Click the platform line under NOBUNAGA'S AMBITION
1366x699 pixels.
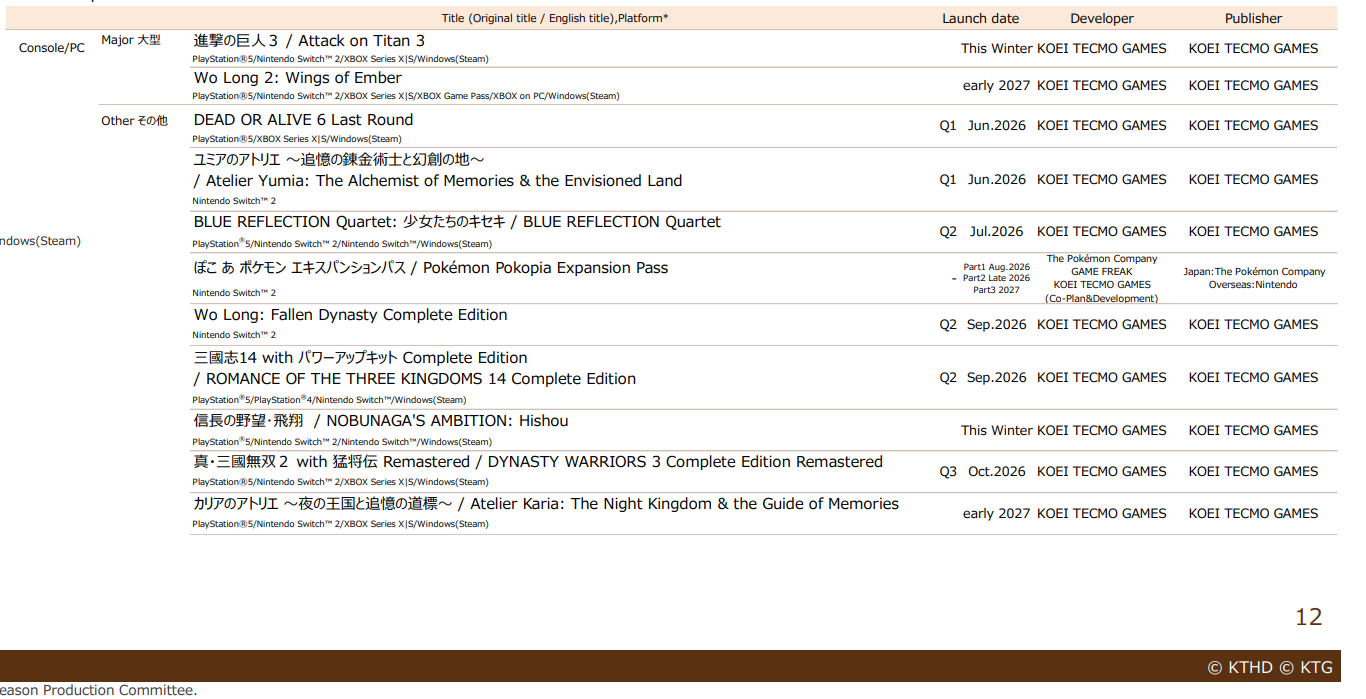click(x=342, y=441)
